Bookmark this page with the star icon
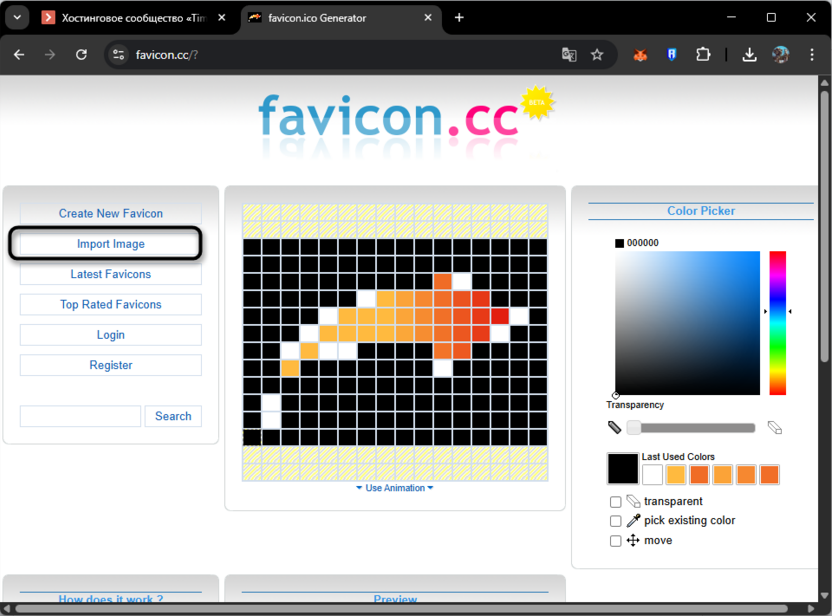 [597, 55]
